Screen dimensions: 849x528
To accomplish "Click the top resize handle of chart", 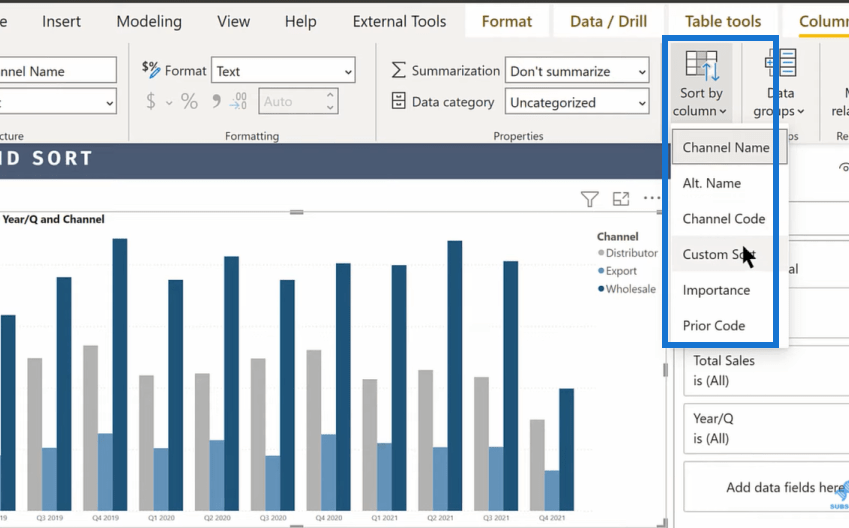I will 296,212.
